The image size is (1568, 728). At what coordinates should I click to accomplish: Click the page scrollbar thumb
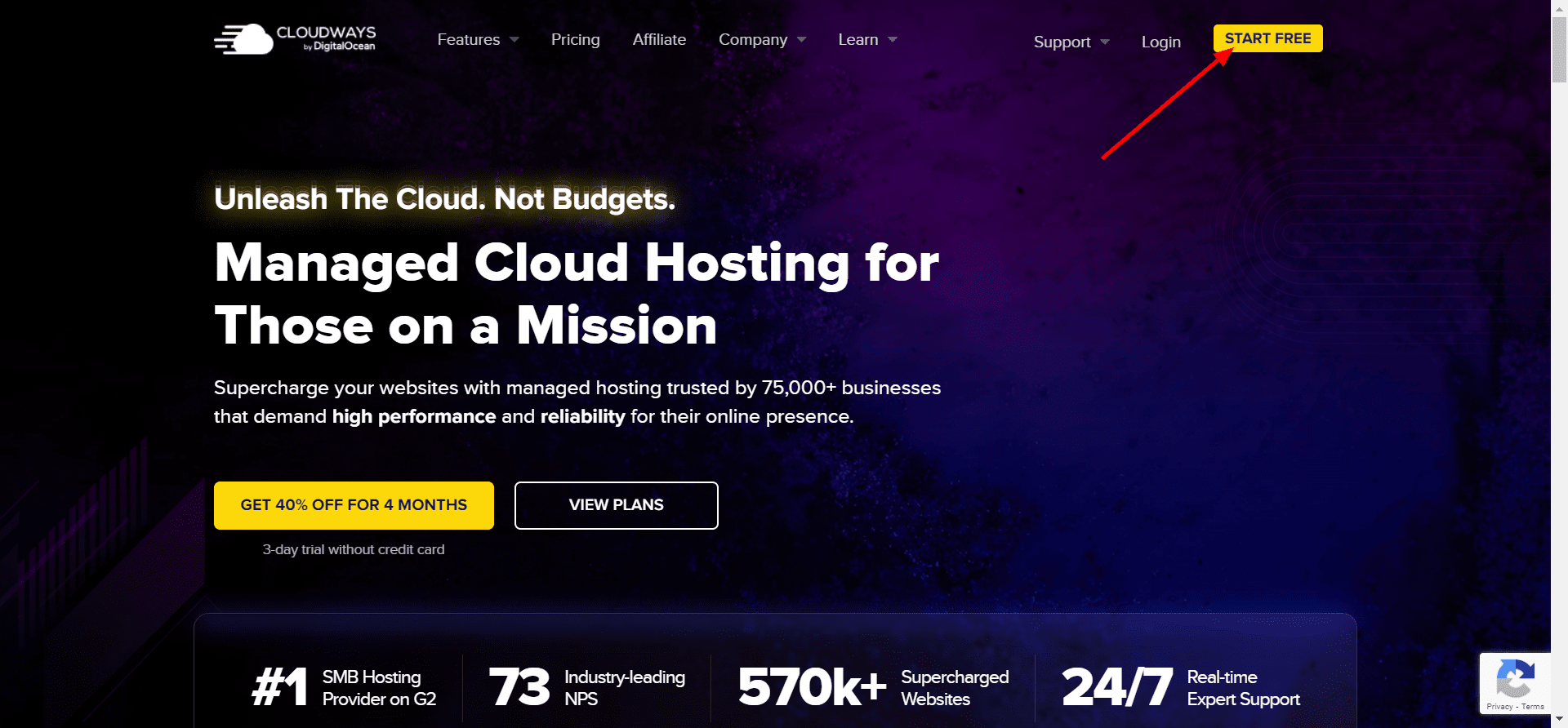(1559, 49)
